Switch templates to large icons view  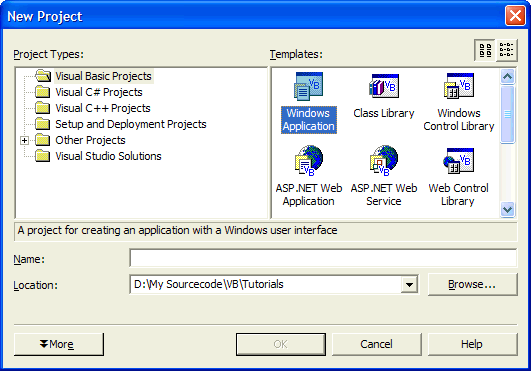pyautogui.click(x=485, y=50)
